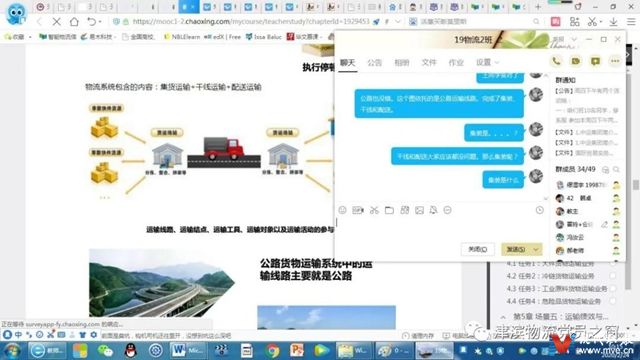Click the 关闭 button in chat window
This screenshot has width=640, height=360.
pyautogui.click(x=477, y=249)
